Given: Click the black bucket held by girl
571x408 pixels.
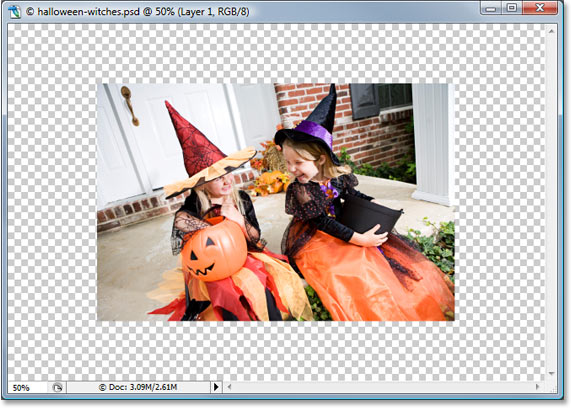Looking at the screenshot, I should (x=371, y=215).
